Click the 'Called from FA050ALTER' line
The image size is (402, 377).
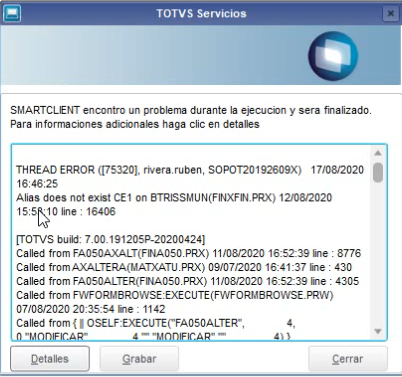pyautogui.click(x=188, y=281)
